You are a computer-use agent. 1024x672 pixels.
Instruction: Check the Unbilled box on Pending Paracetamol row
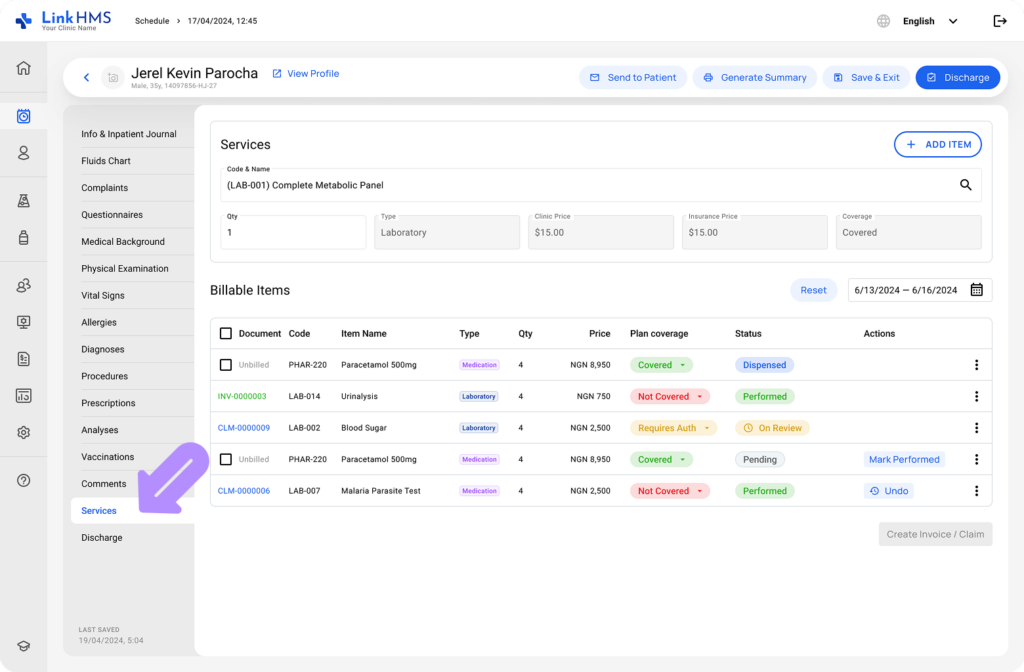(225, 459)
